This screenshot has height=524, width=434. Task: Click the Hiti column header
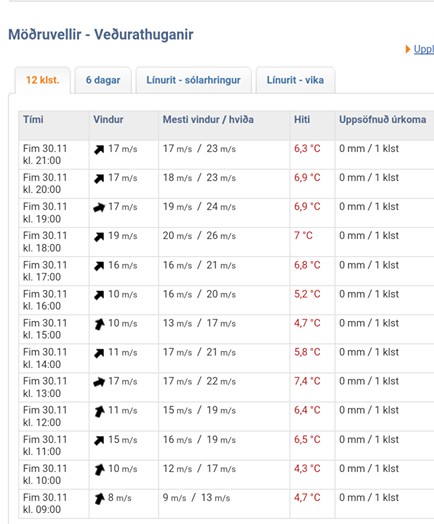(302, 120)
